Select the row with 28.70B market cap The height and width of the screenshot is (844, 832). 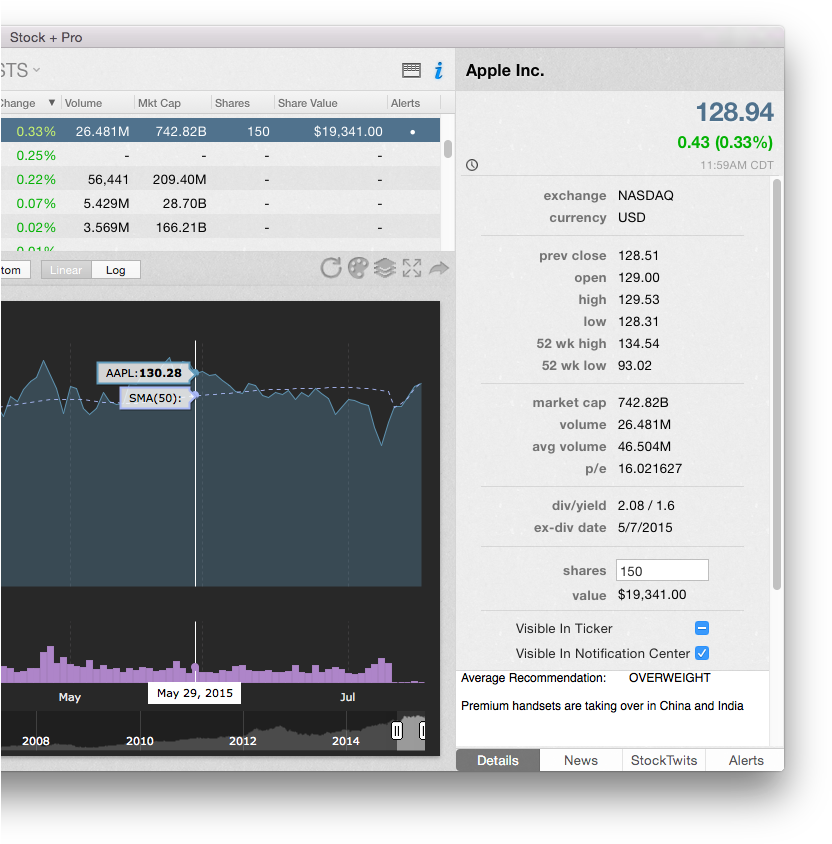point(220,203)
